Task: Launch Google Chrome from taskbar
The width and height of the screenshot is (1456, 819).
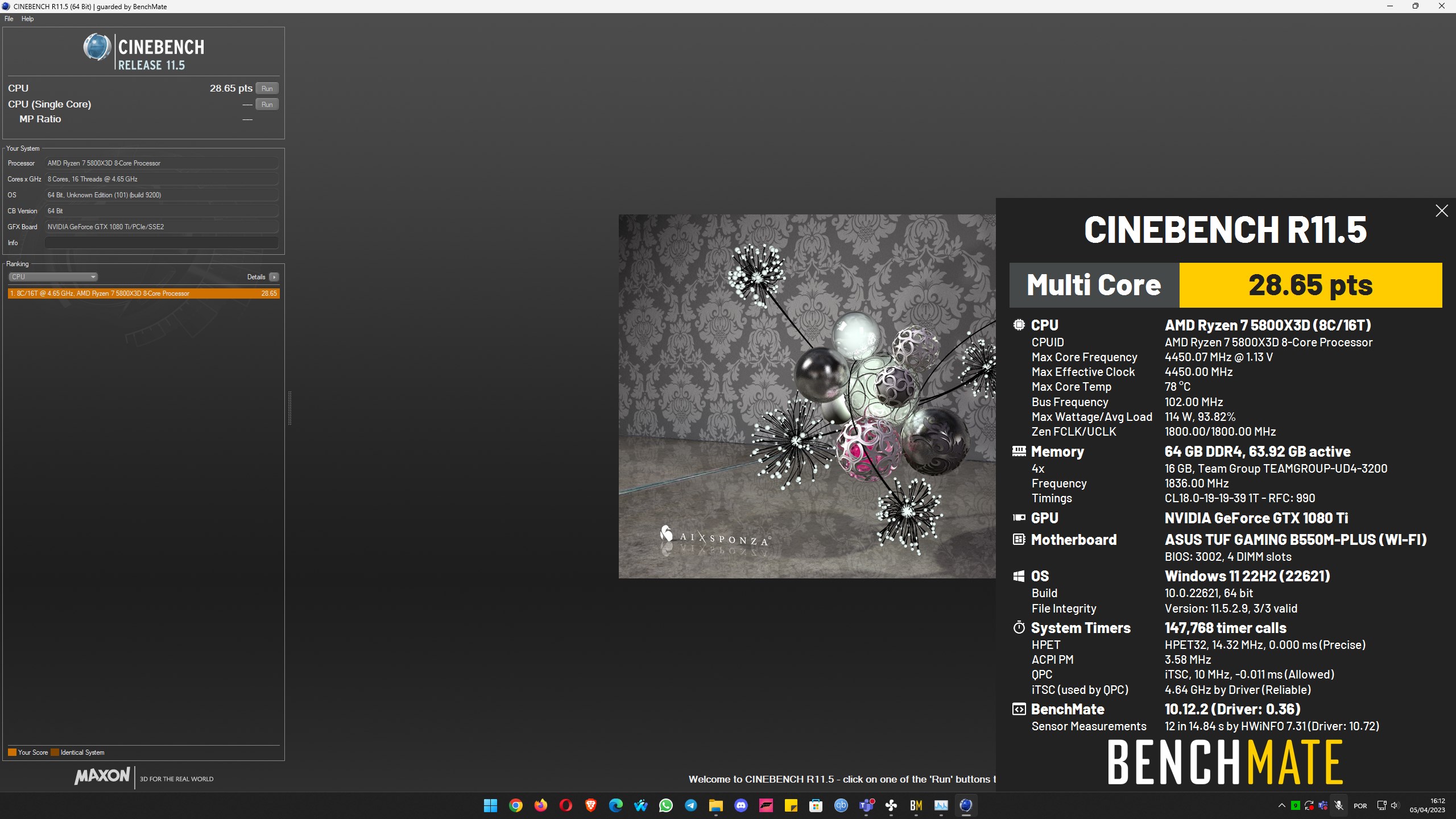Action: click(x=515, y=805)
